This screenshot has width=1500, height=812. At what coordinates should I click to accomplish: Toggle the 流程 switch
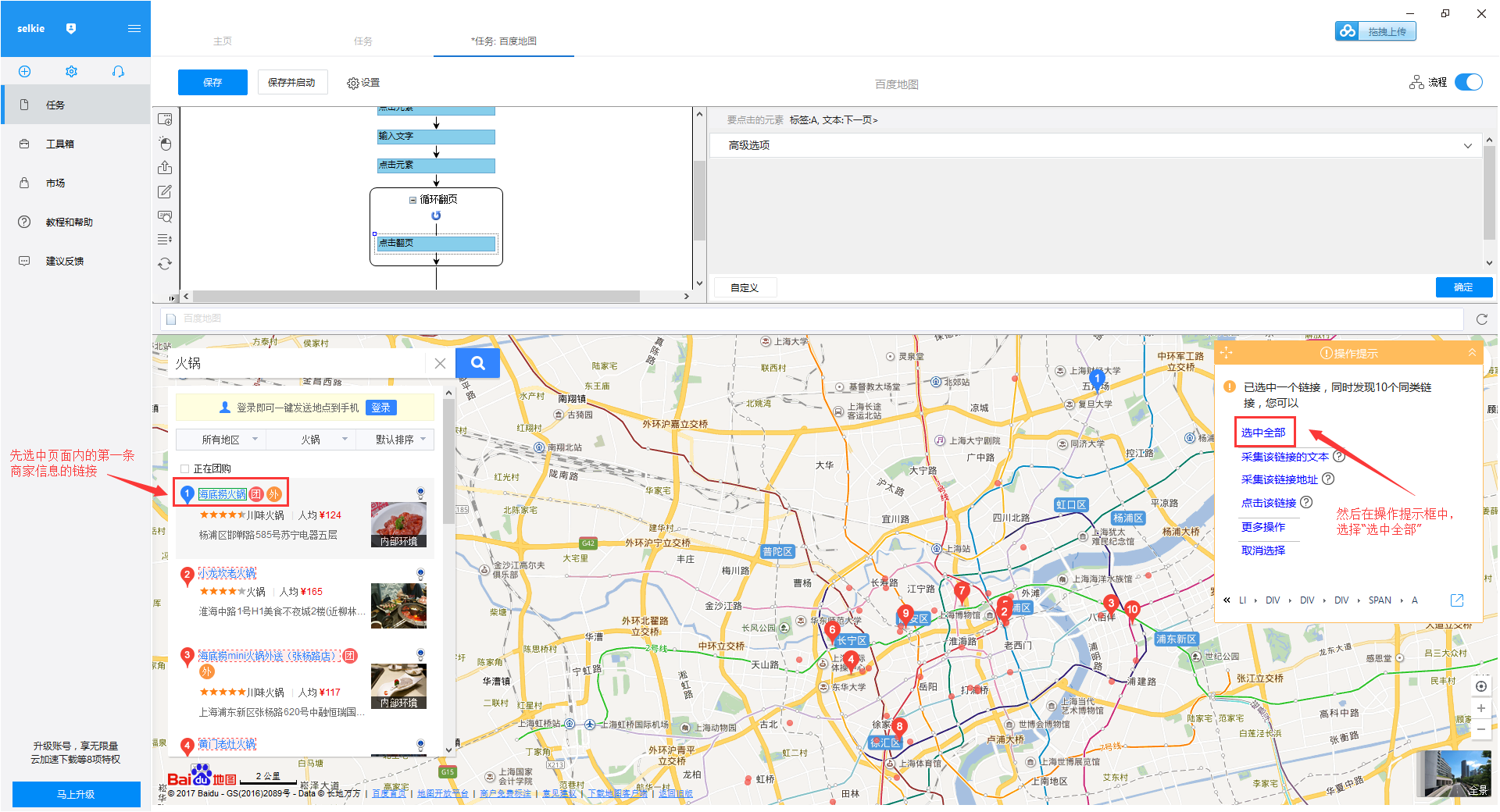(1469, 82)
